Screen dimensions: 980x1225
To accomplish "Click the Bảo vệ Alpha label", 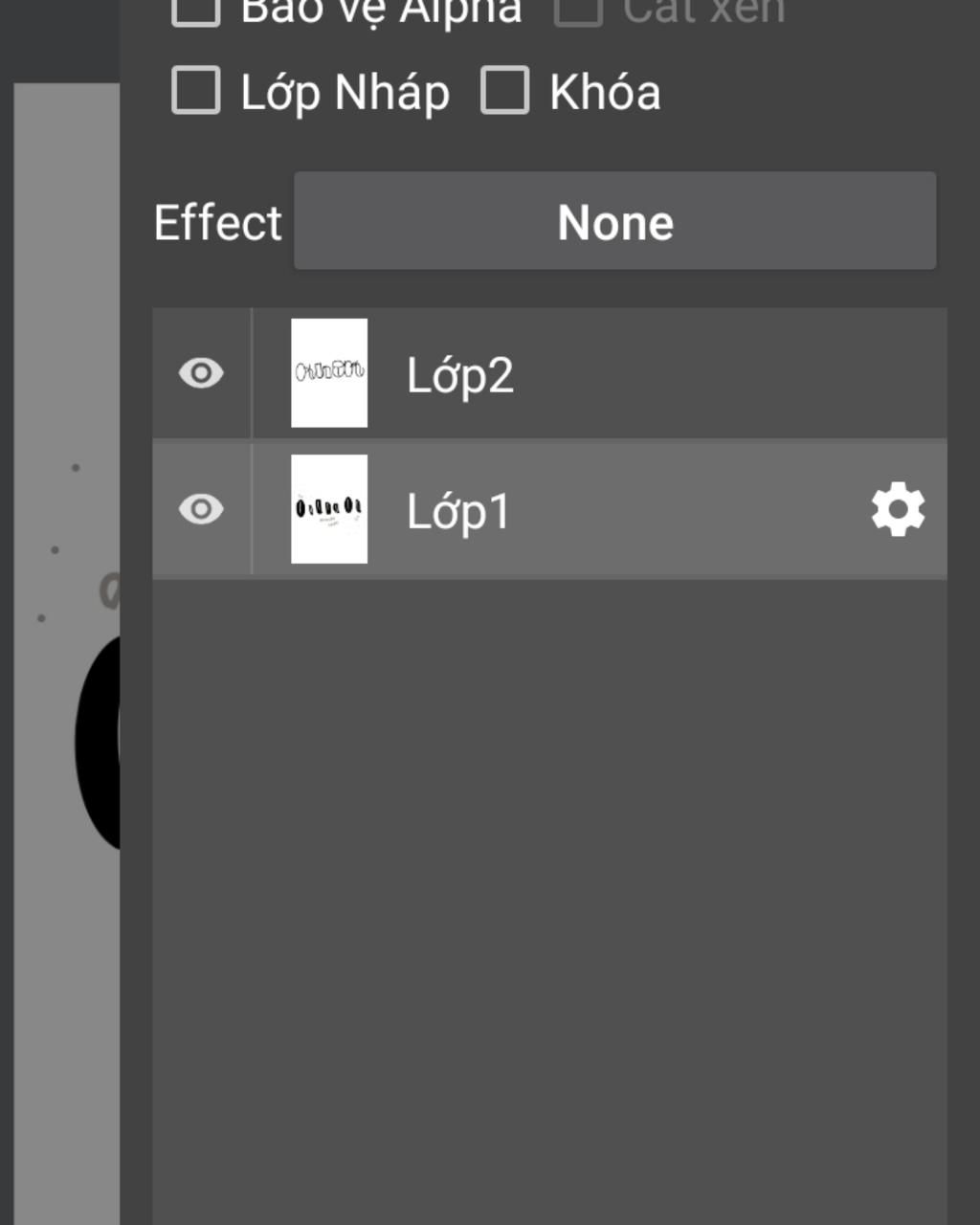I will click(x=381, y=11).
